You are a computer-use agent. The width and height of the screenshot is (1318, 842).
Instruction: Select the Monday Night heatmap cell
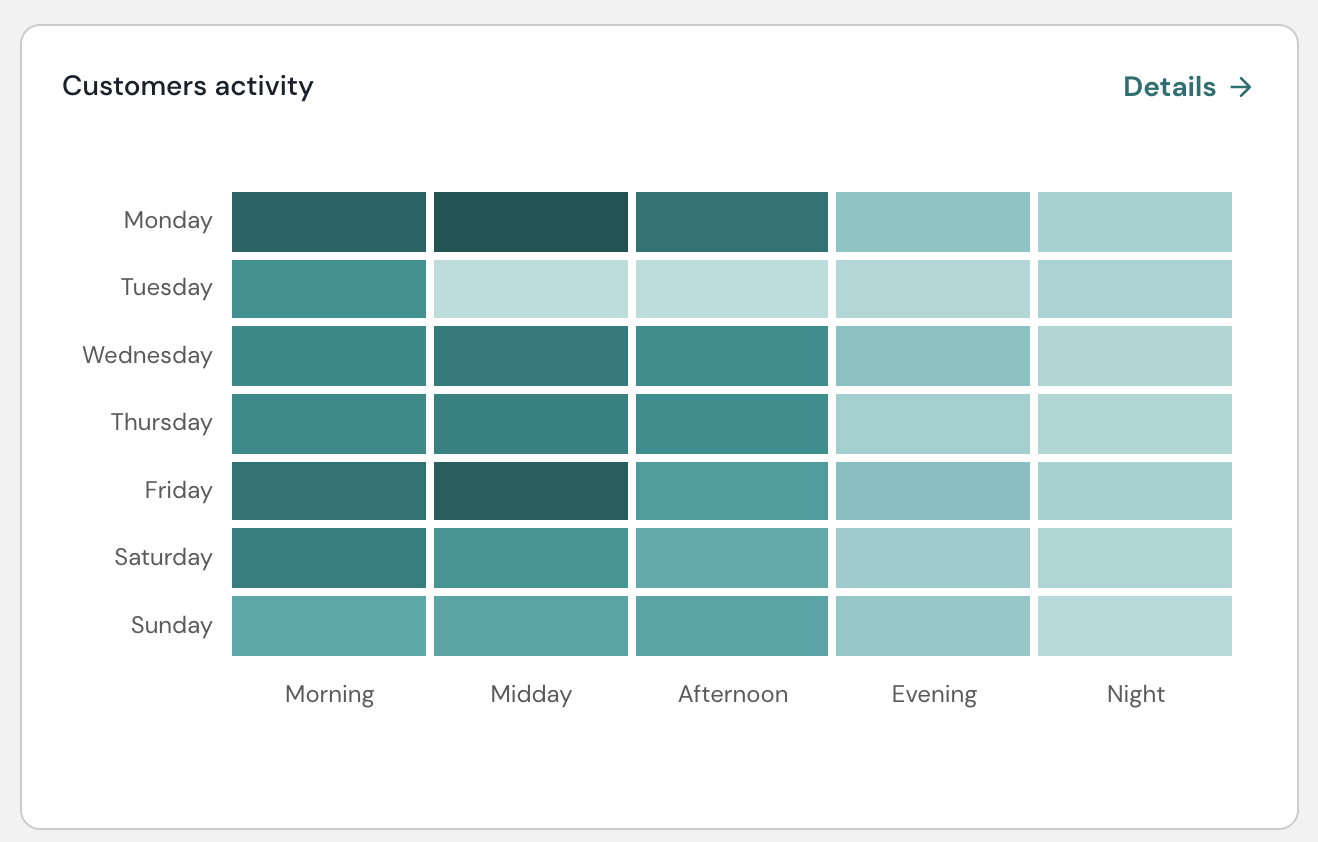click(1135, 222)
